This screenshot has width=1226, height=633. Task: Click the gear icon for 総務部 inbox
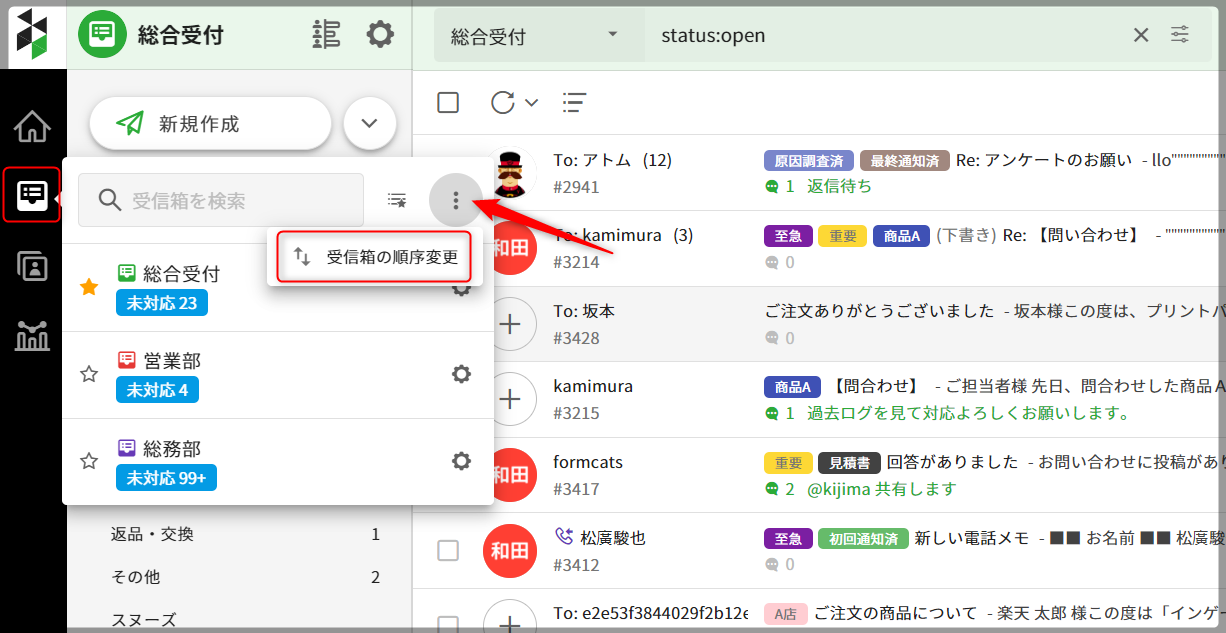coord(461,461)
